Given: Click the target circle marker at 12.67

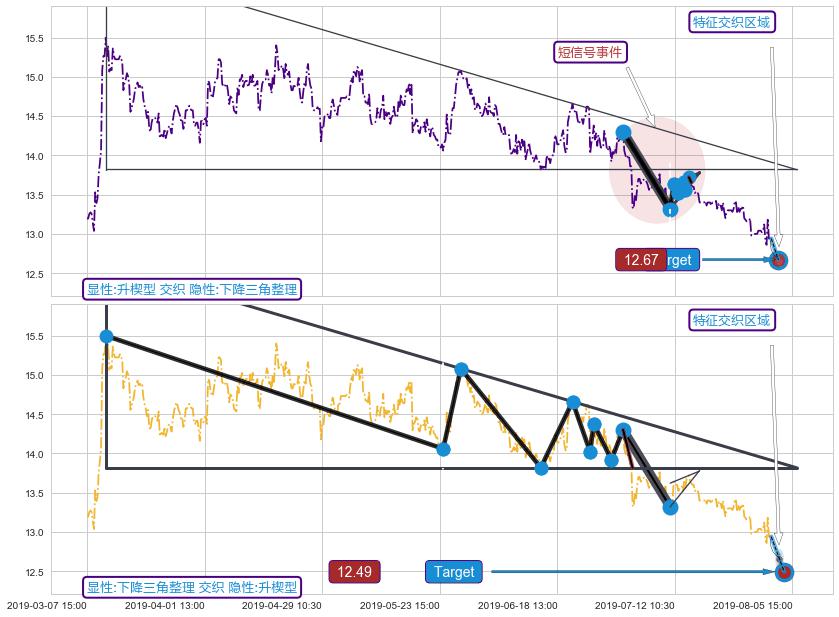Looking at the screenshot, I should 778,260.
